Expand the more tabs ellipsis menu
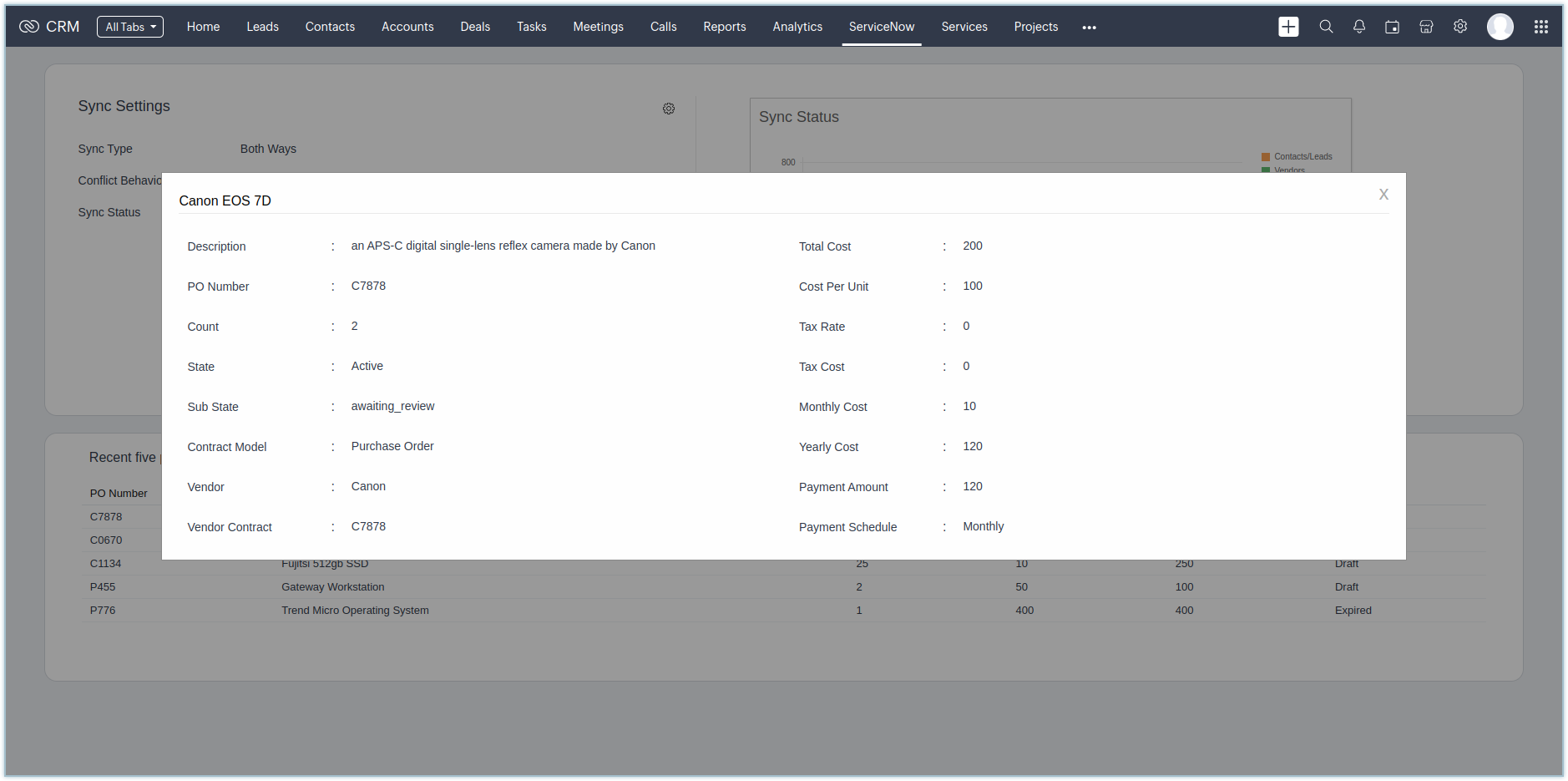Screen dimensions: 1568x781 [1089, 28]
